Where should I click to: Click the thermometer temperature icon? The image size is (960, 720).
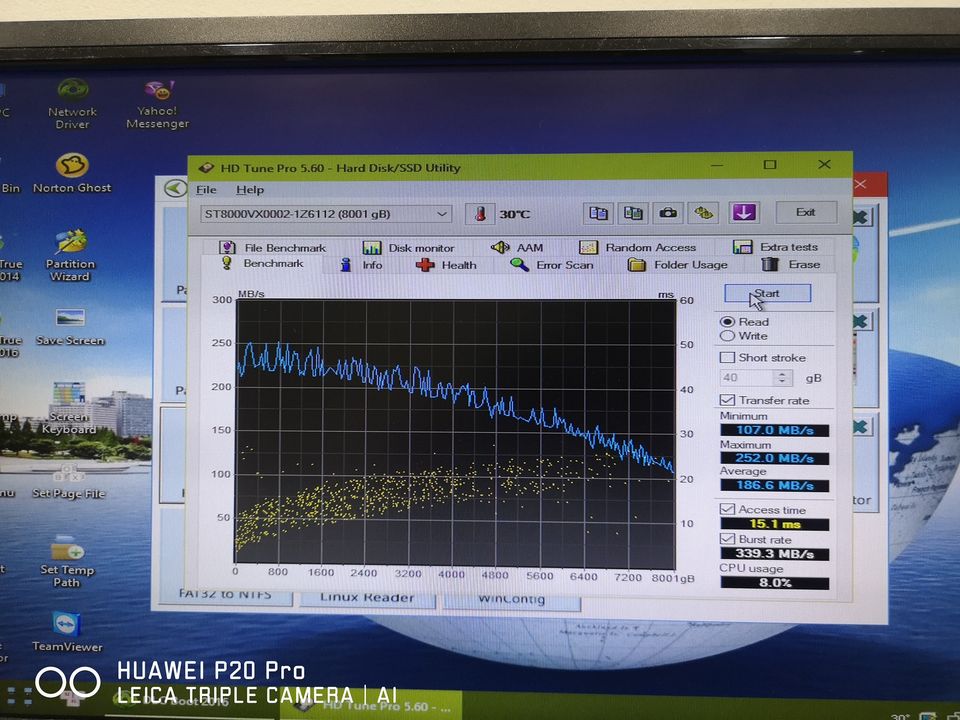pyautogui.click(x=482, y=214)
